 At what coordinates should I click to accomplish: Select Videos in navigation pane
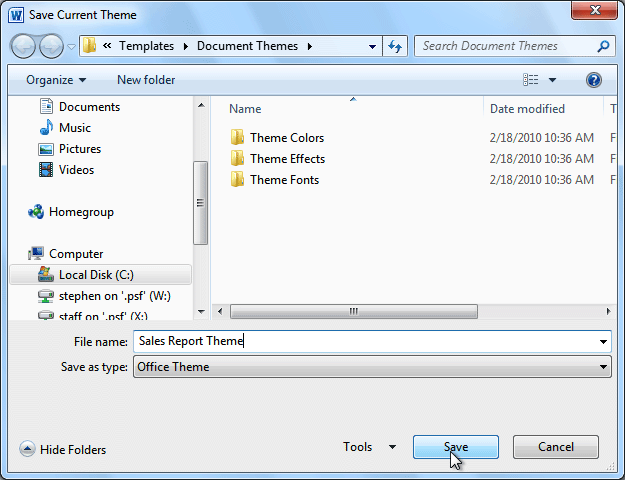pyautogui.click(x=77, y=170)
